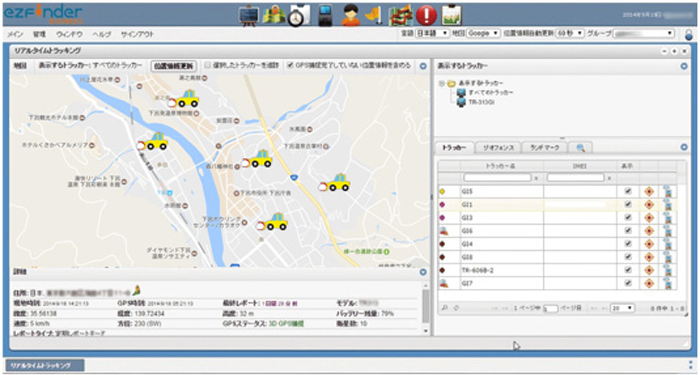Open the auto-update interval dropdown 60秒
700x375 pixels.
(570, 33)
